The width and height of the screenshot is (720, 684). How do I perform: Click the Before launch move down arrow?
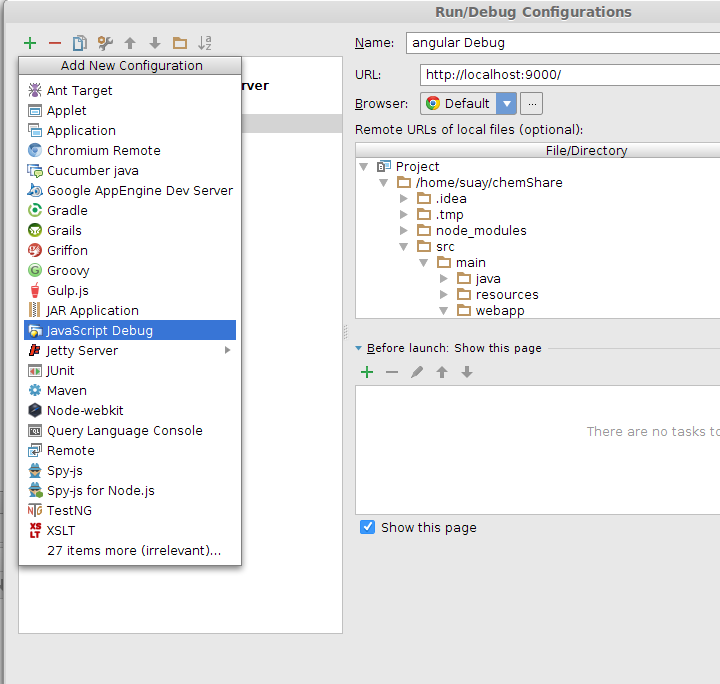tap(467, 372)
